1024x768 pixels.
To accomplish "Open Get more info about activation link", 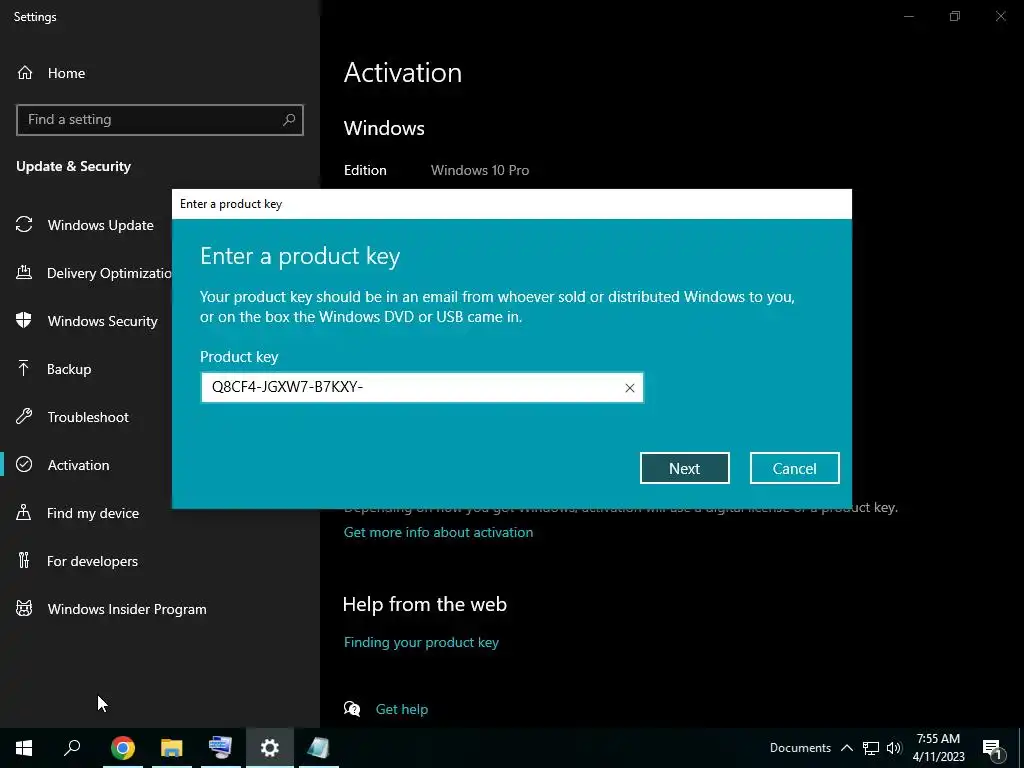I will point(438,532).
